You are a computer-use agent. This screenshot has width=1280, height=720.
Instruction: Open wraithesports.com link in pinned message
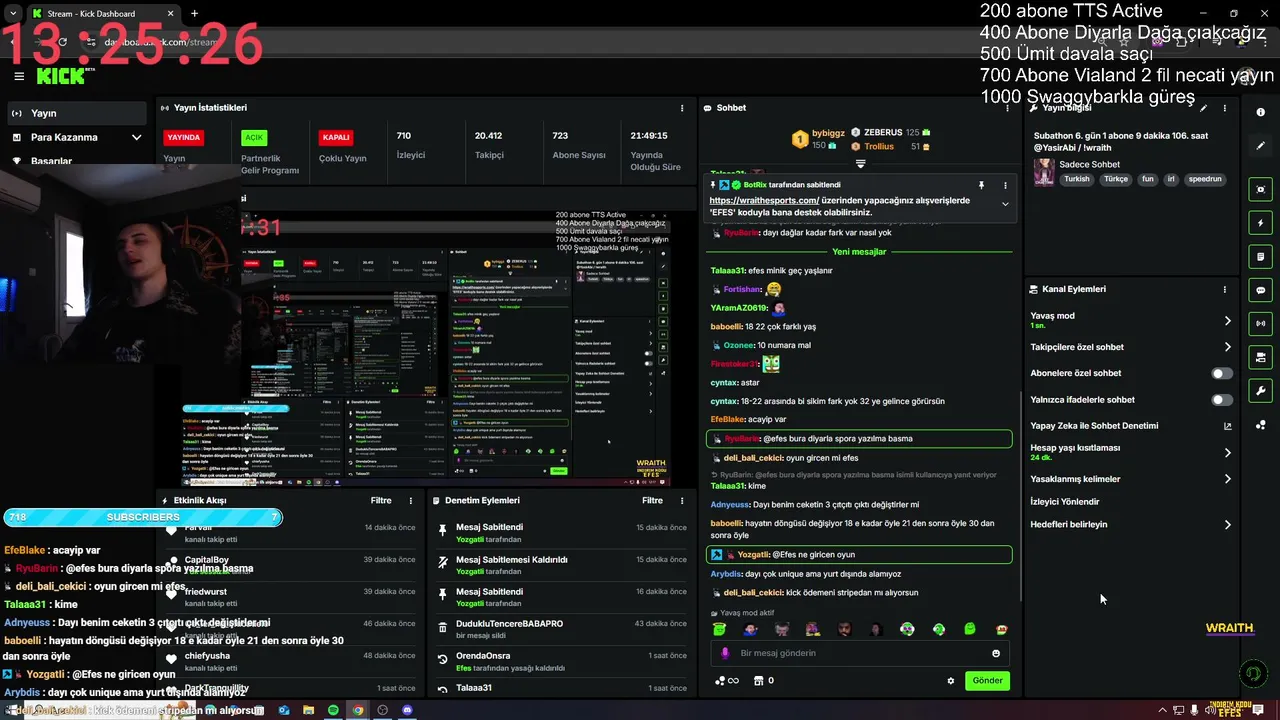(x=764, y=200)
